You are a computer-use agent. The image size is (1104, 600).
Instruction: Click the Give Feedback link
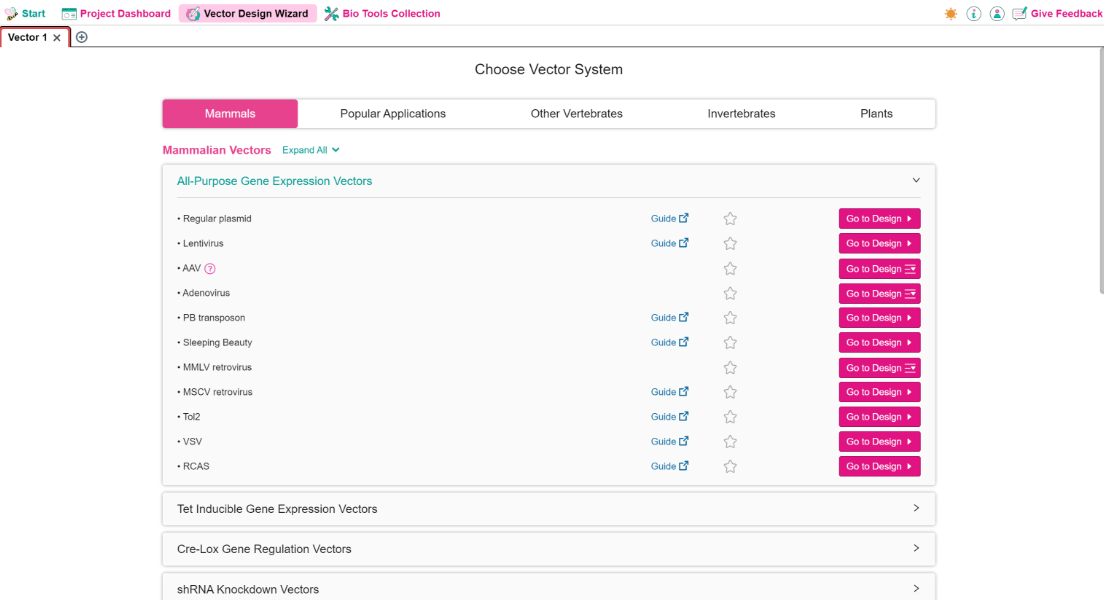point(1058,13)
